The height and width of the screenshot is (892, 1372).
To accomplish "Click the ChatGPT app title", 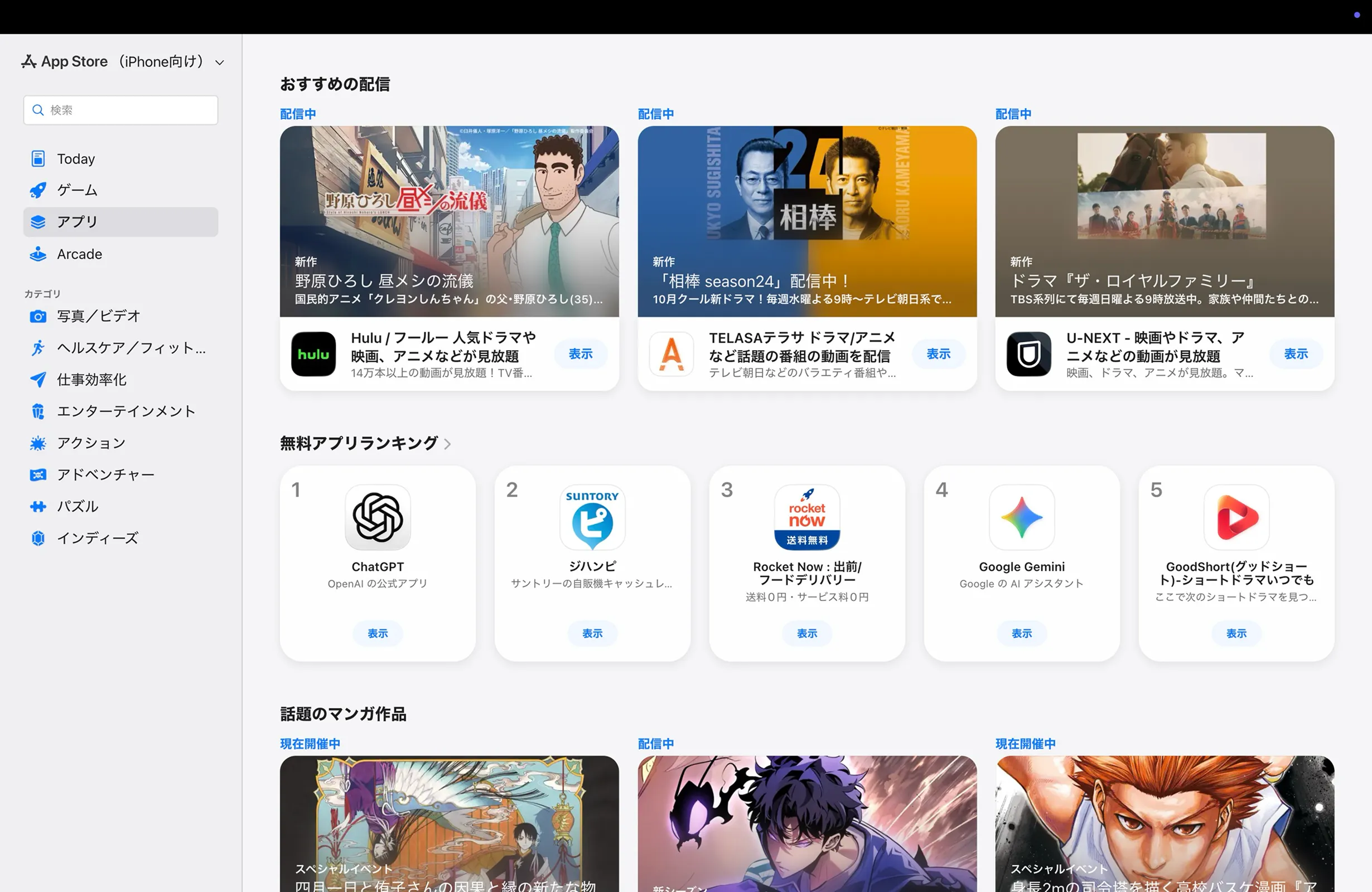I will point(378,566).
